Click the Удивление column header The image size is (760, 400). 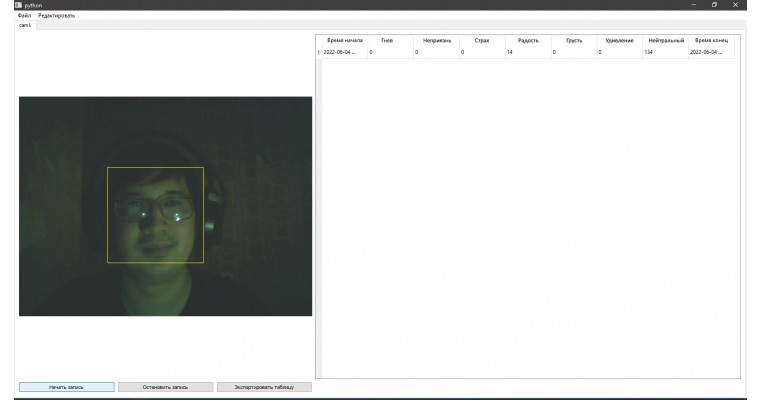click(x=619, y=40)
